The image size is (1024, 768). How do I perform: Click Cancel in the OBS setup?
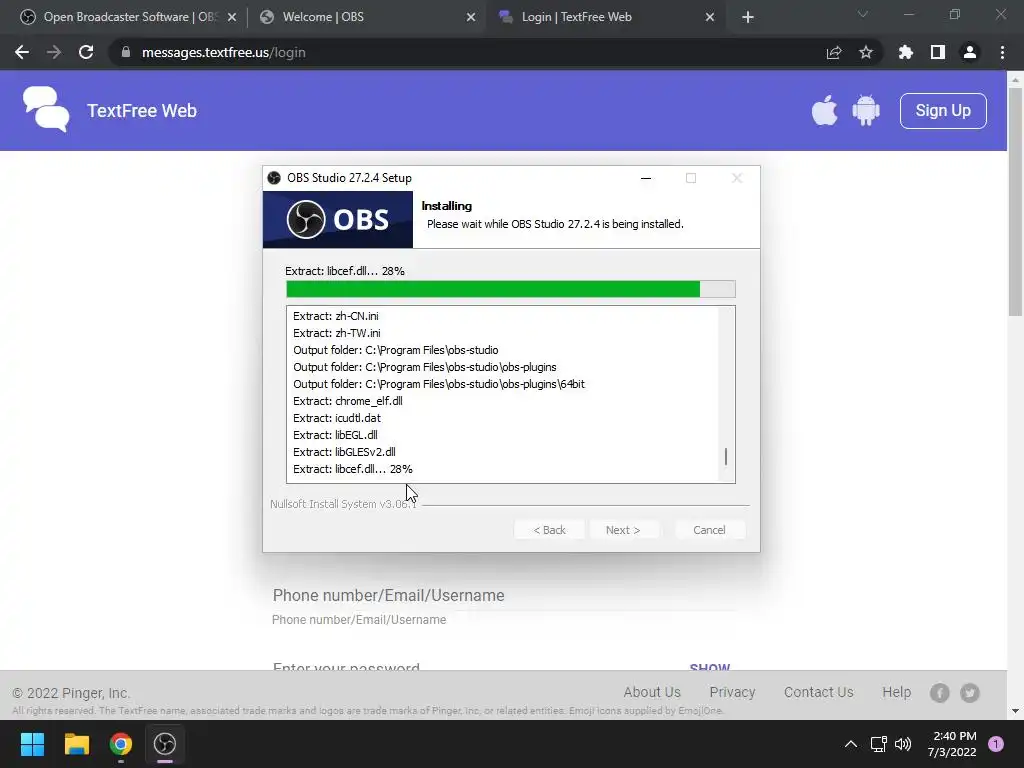[709, 530]
